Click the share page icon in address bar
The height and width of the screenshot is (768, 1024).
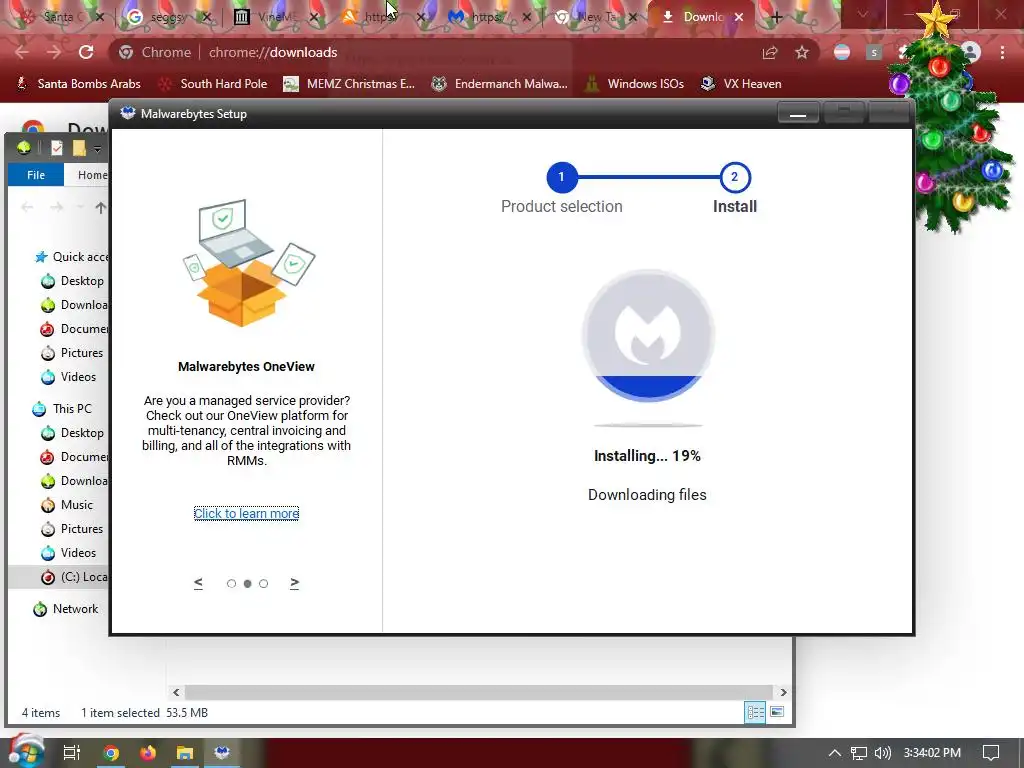pos(770,52)
